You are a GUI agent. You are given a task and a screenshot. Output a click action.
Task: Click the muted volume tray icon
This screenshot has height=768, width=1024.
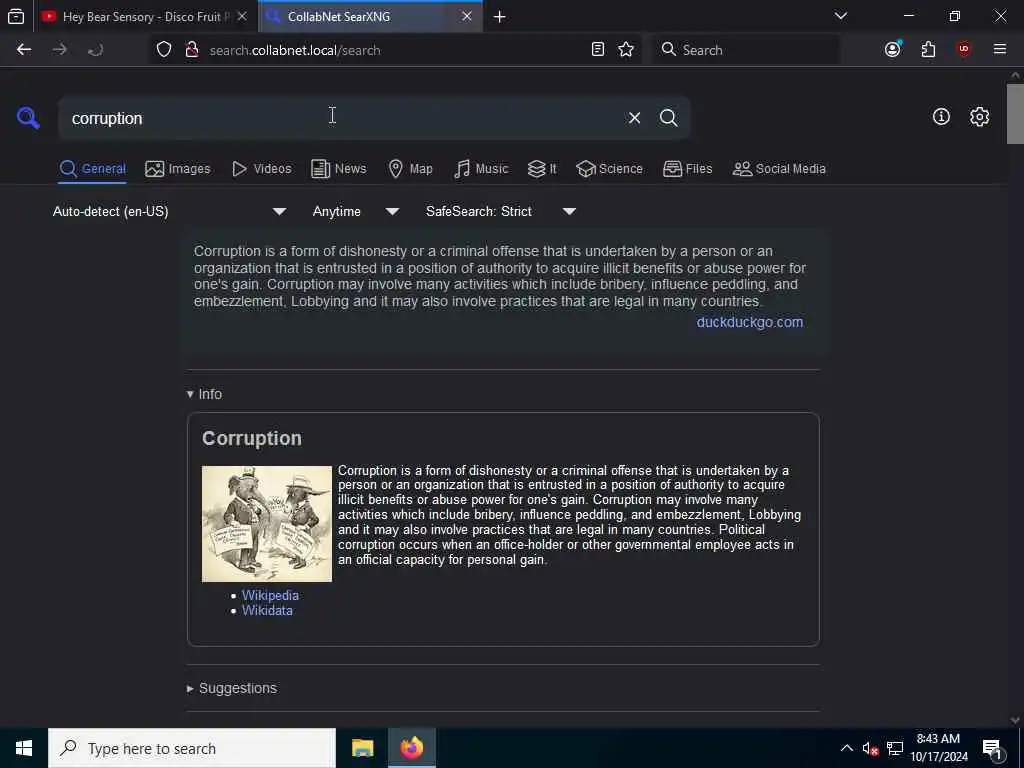[x=870, y=748]
